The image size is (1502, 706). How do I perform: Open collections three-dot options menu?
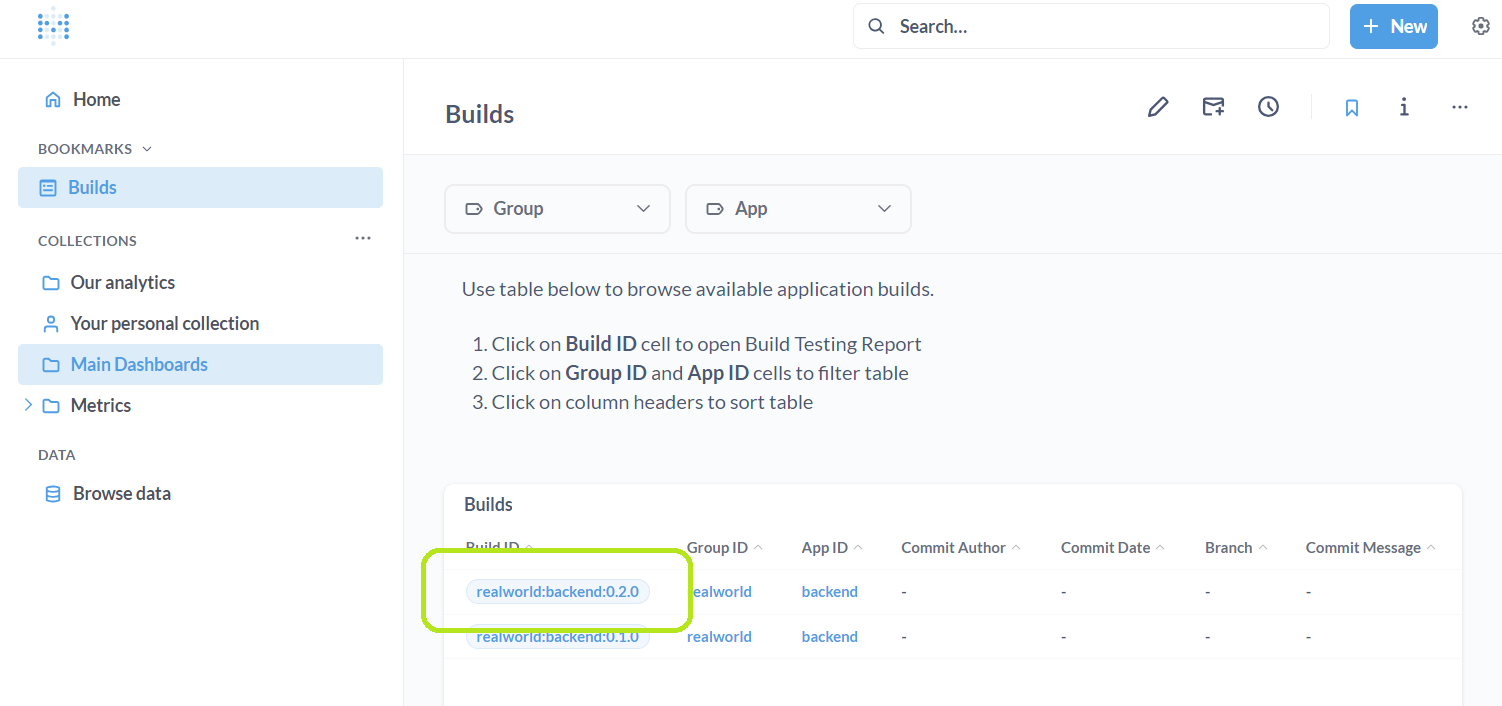point(363,239)
